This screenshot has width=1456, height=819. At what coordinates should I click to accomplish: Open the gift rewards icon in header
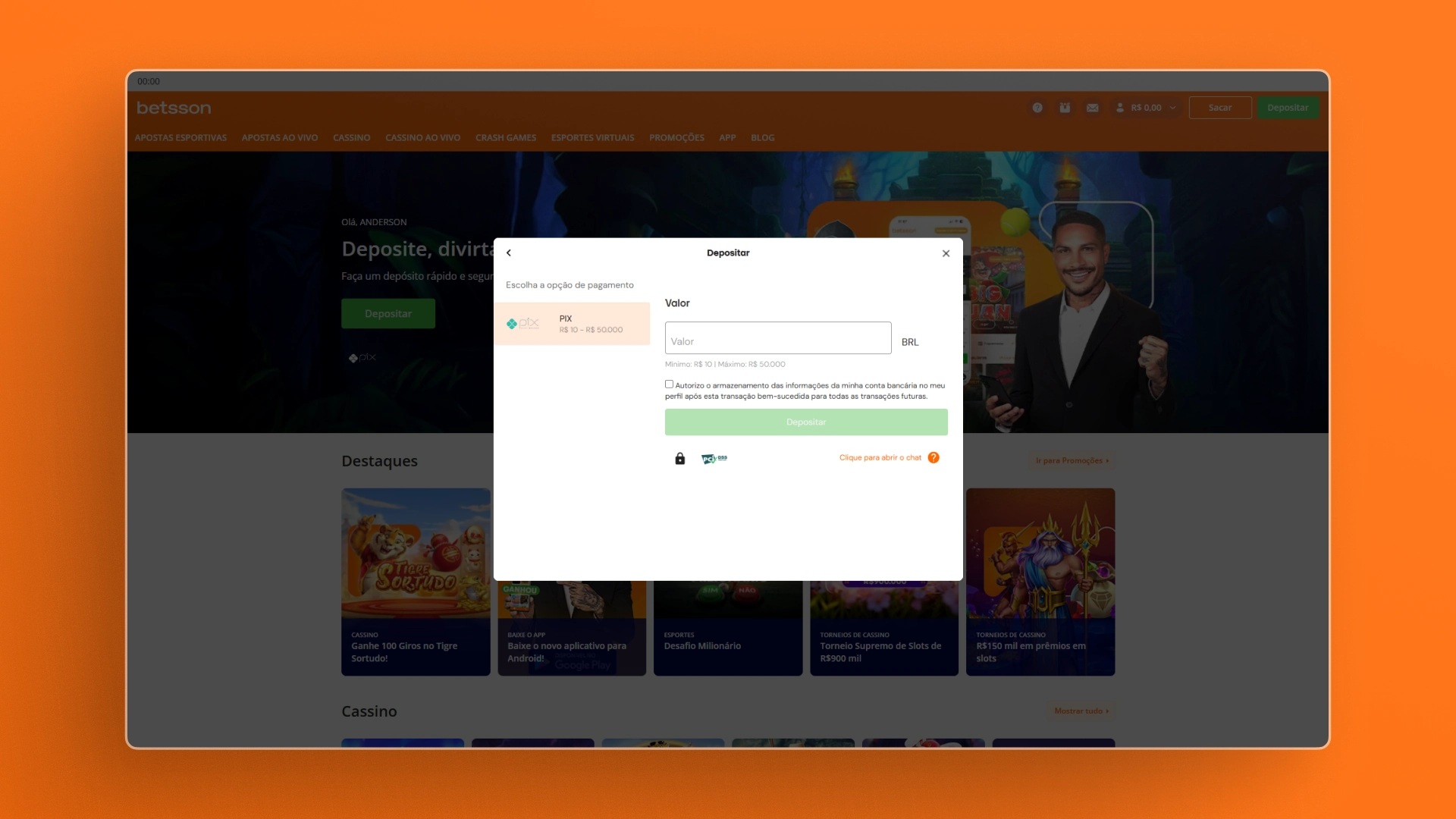pos(1065,108)
